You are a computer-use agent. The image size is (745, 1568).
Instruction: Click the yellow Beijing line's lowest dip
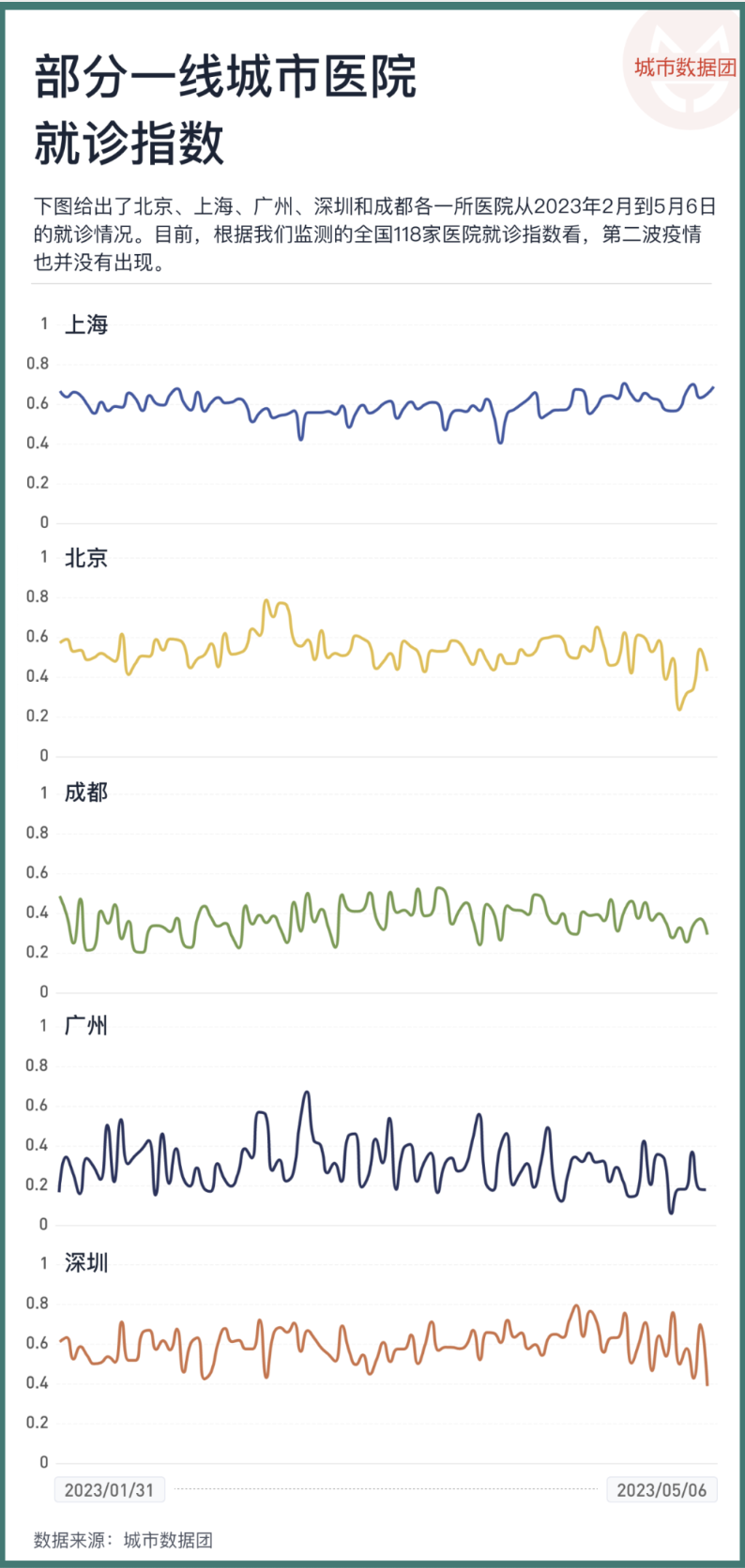point(680,708)
